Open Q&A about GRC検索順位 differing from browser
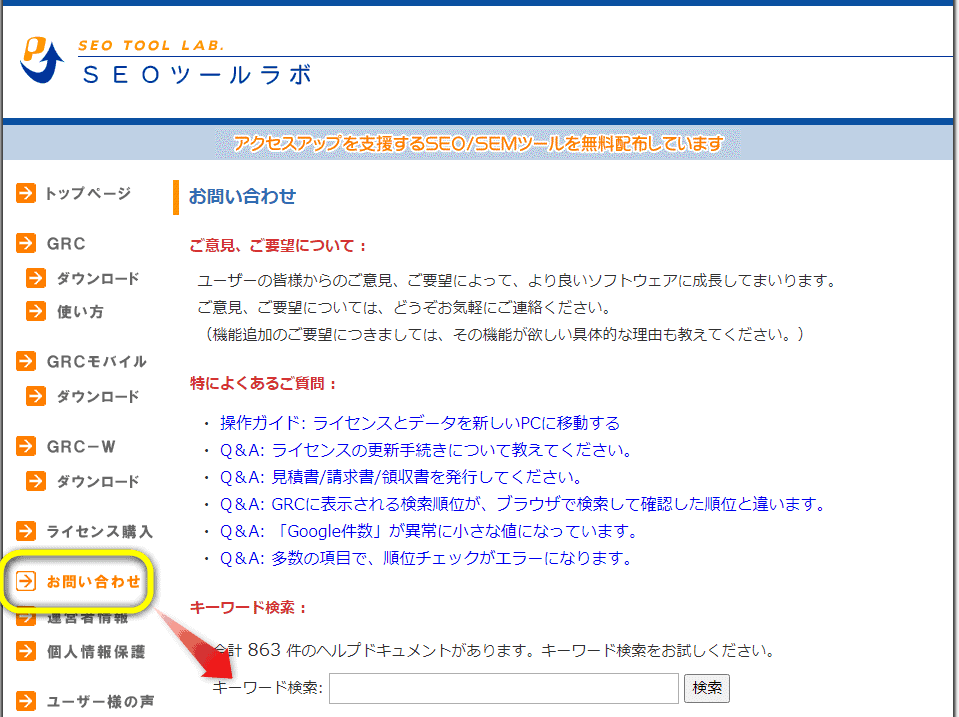Screen dimensions: 959x717 pyautogui.click(x=524, y=503)
